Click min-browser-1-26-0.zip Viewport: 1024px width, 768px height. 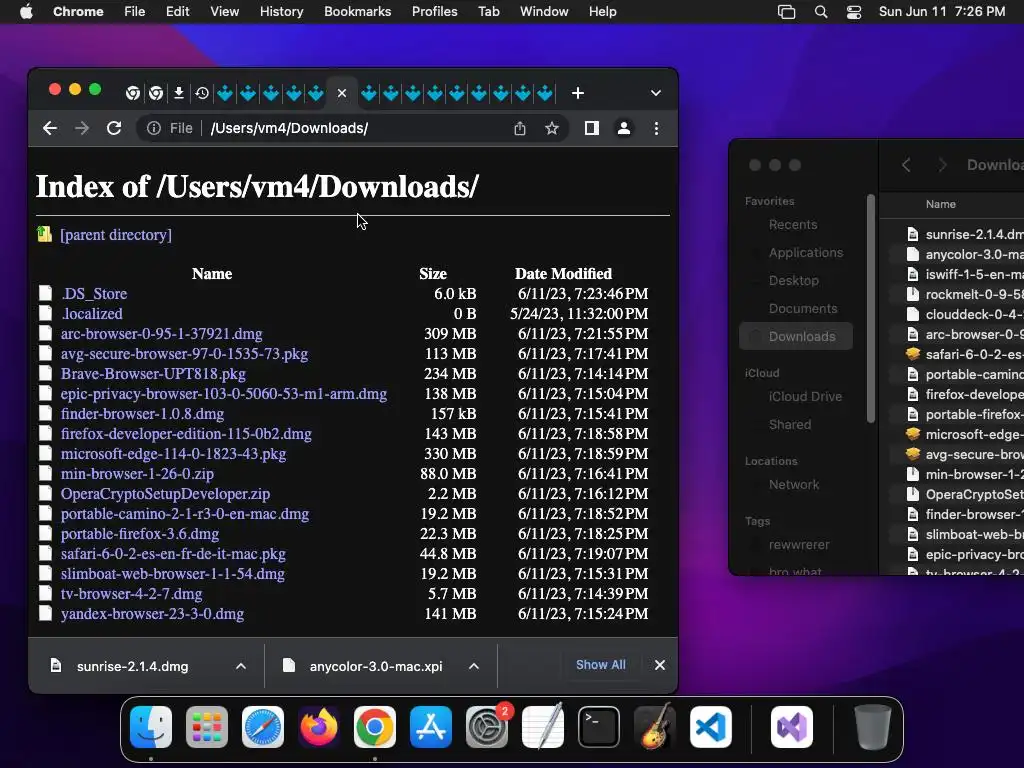[137, 473]
